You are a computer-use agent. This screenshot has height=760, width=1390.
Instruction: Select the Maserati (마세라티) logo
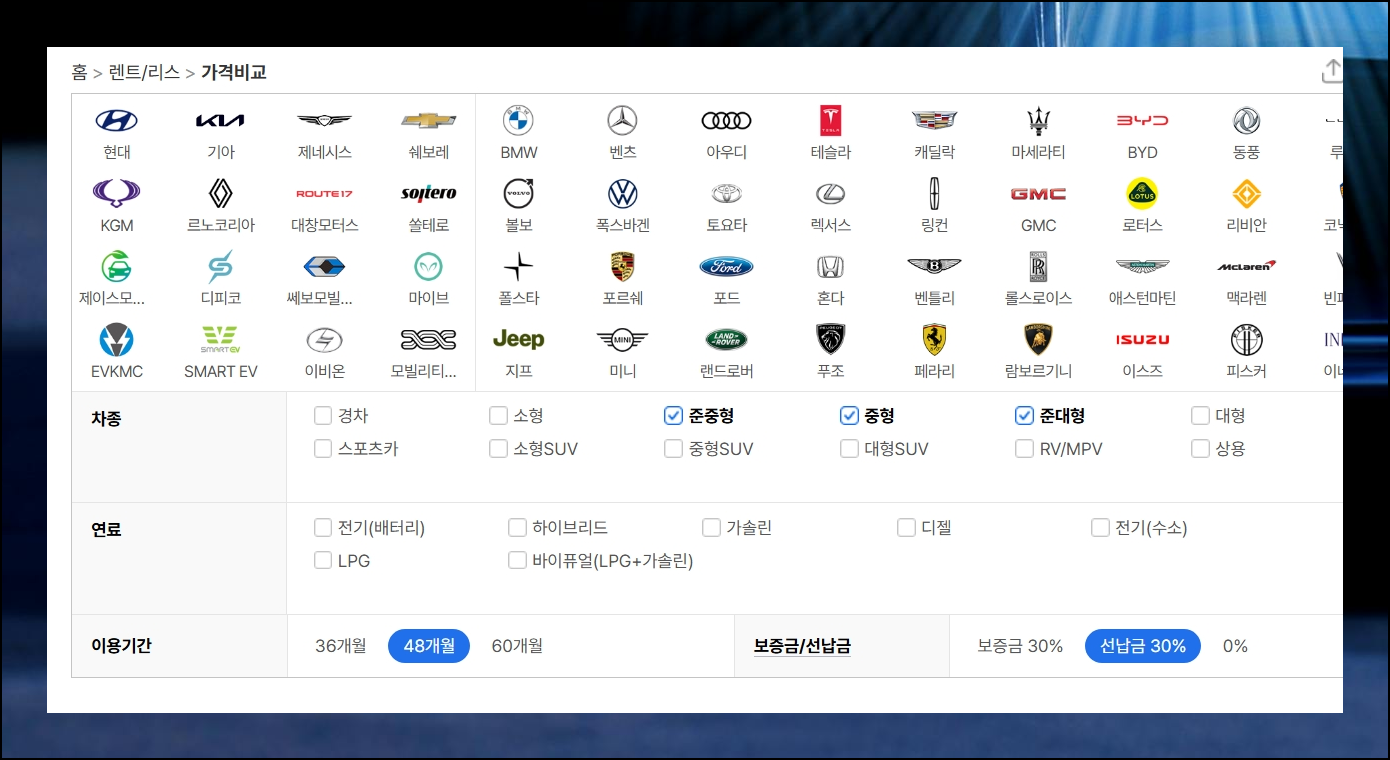point(1038,121)
